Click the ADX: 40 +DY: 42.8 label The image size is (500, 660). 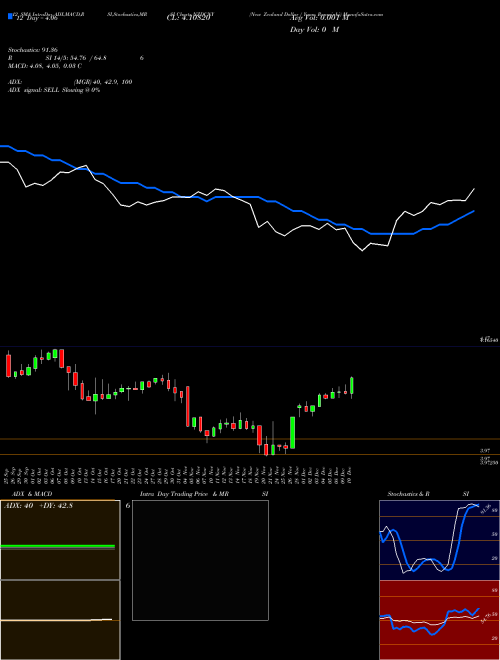38,506
